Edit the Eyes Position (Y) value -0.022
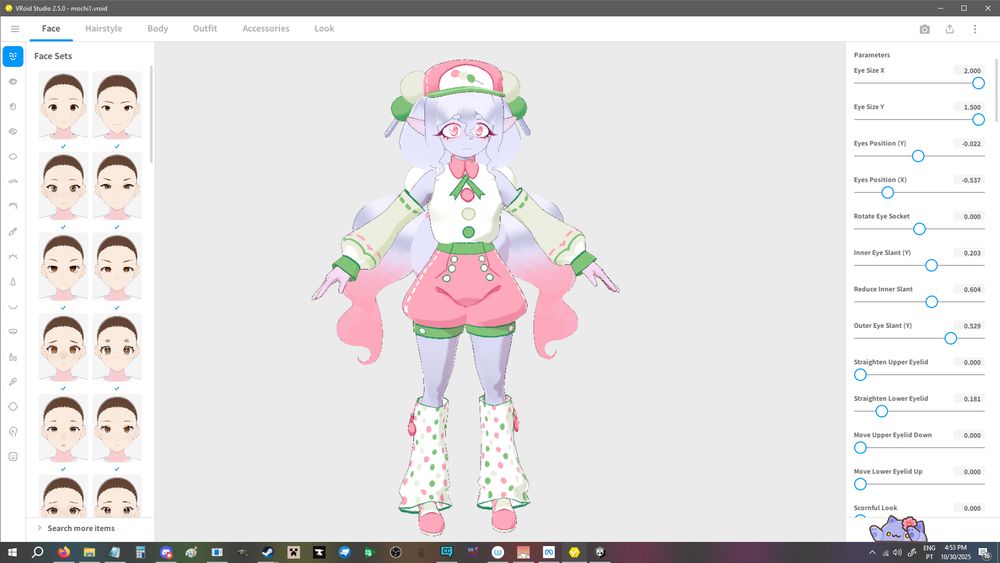1000x563 pixels. pos(969,143)
